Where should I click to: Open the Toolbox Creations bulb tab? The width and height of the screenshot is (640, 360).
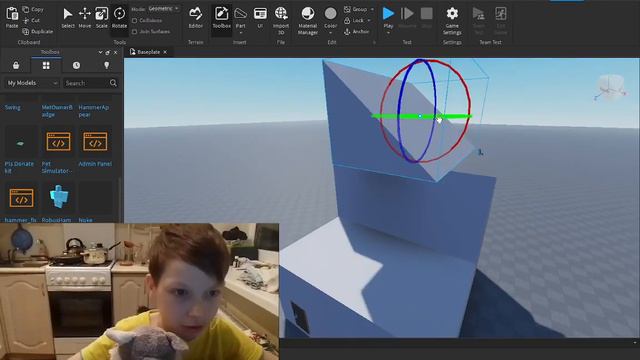107,65
